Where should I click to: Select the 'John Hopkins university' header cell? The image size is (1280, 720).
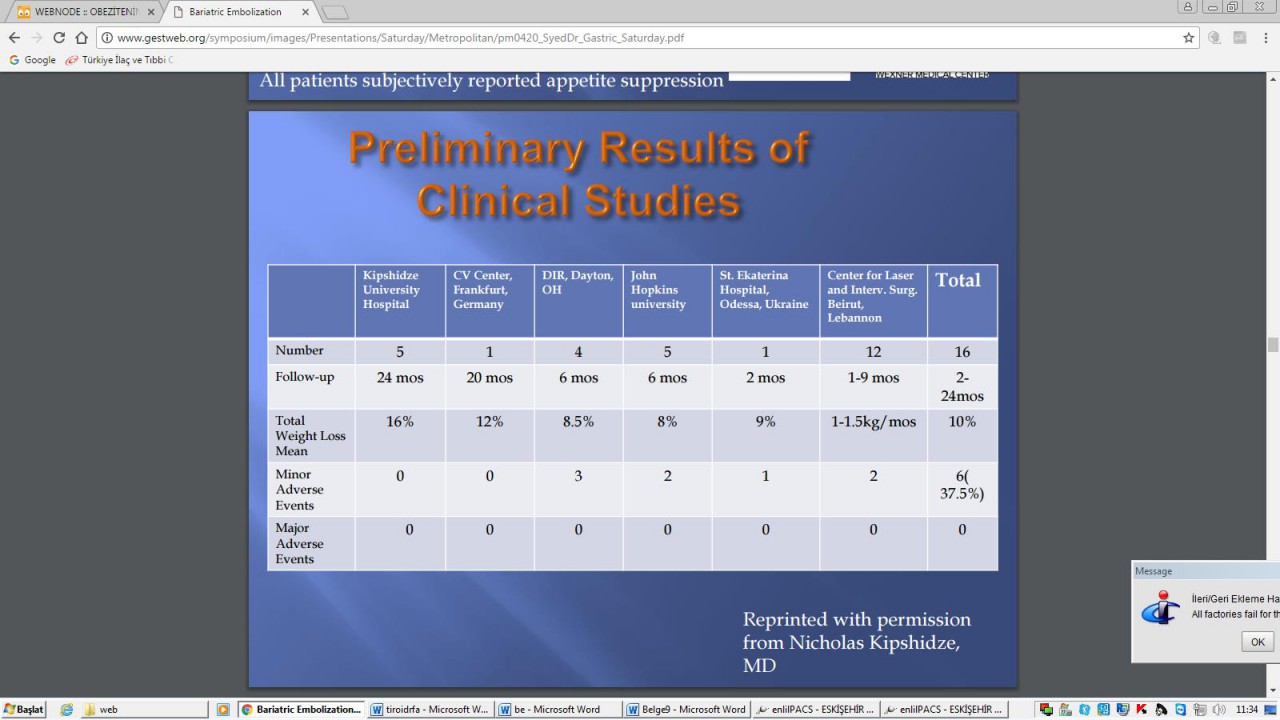(667, 301)
